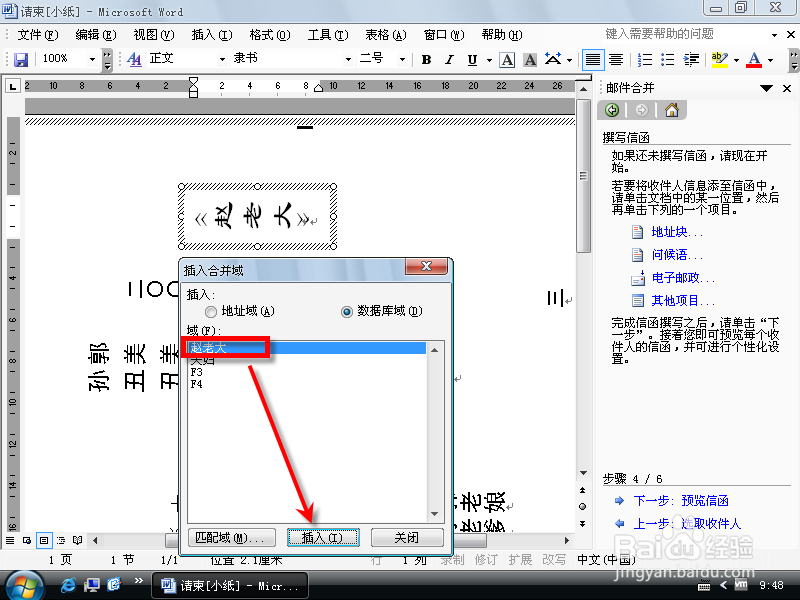Screen dimensions: 800x600
Task: Toggle Italic formatting
Action: point(449,60)
